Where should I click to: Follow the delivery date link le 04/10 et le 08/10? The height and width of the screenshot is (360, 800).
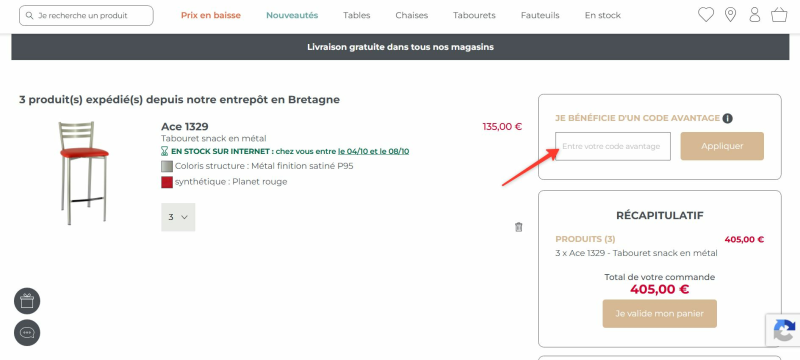[x=373, y=151]
